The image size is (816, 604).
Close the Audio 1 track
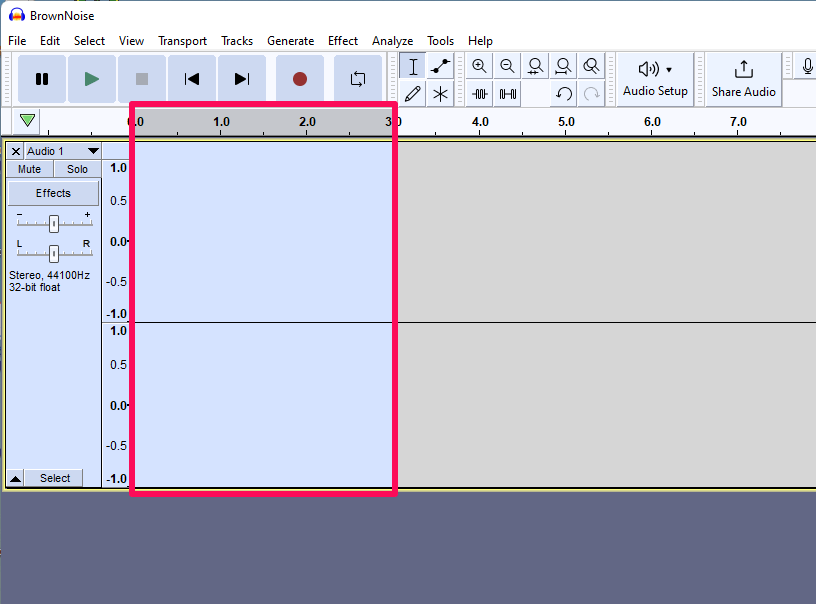coord(16,151)
